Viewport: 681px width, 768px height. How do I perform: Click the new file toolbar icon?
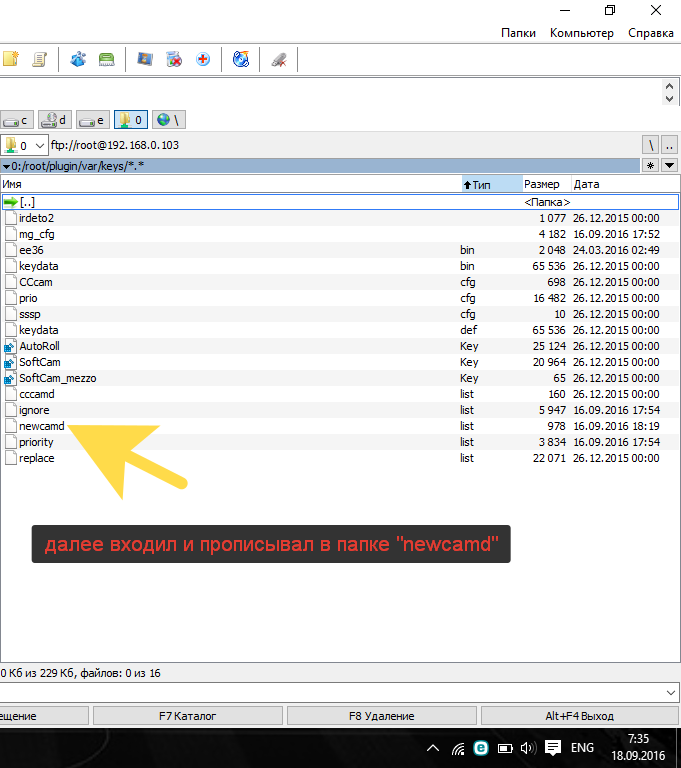pyautogui.click(x=11, y=59)
